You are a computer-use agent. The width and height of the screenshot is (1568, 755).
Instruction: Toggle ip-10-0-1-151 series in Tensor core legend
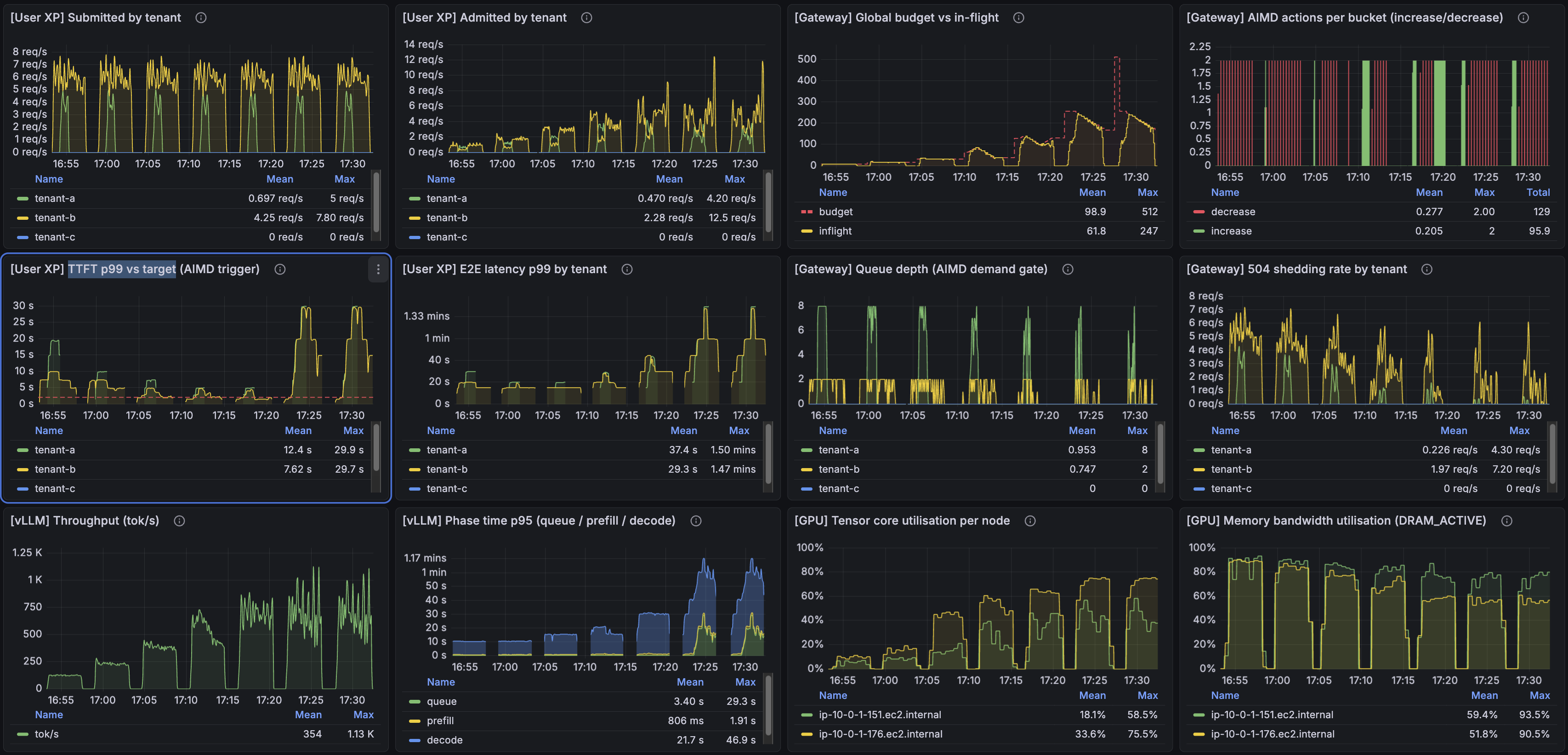pos(880,715)
